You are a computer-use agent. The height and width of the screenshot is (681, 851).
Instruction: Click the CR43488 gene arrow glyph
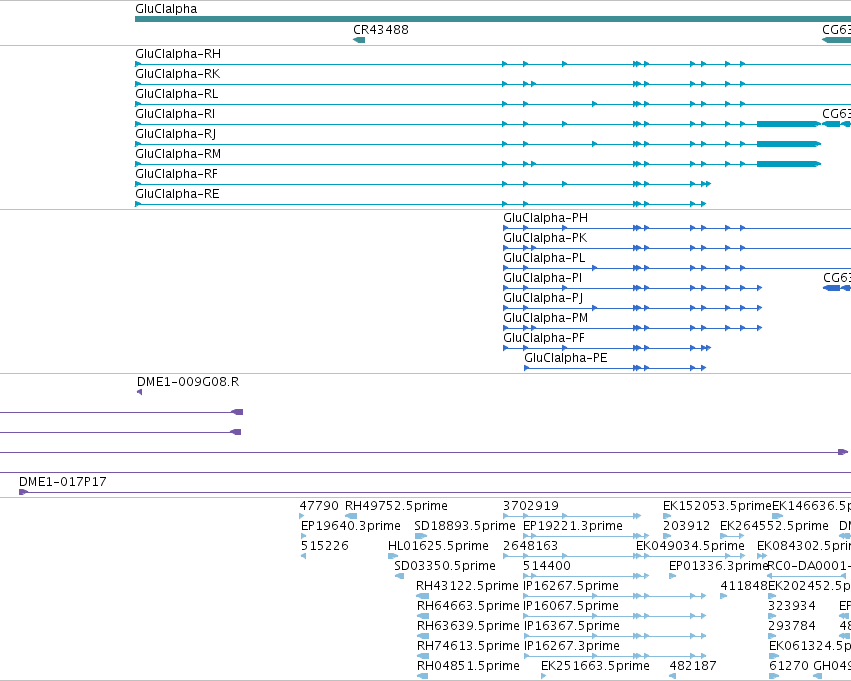[x=359, y=40]
